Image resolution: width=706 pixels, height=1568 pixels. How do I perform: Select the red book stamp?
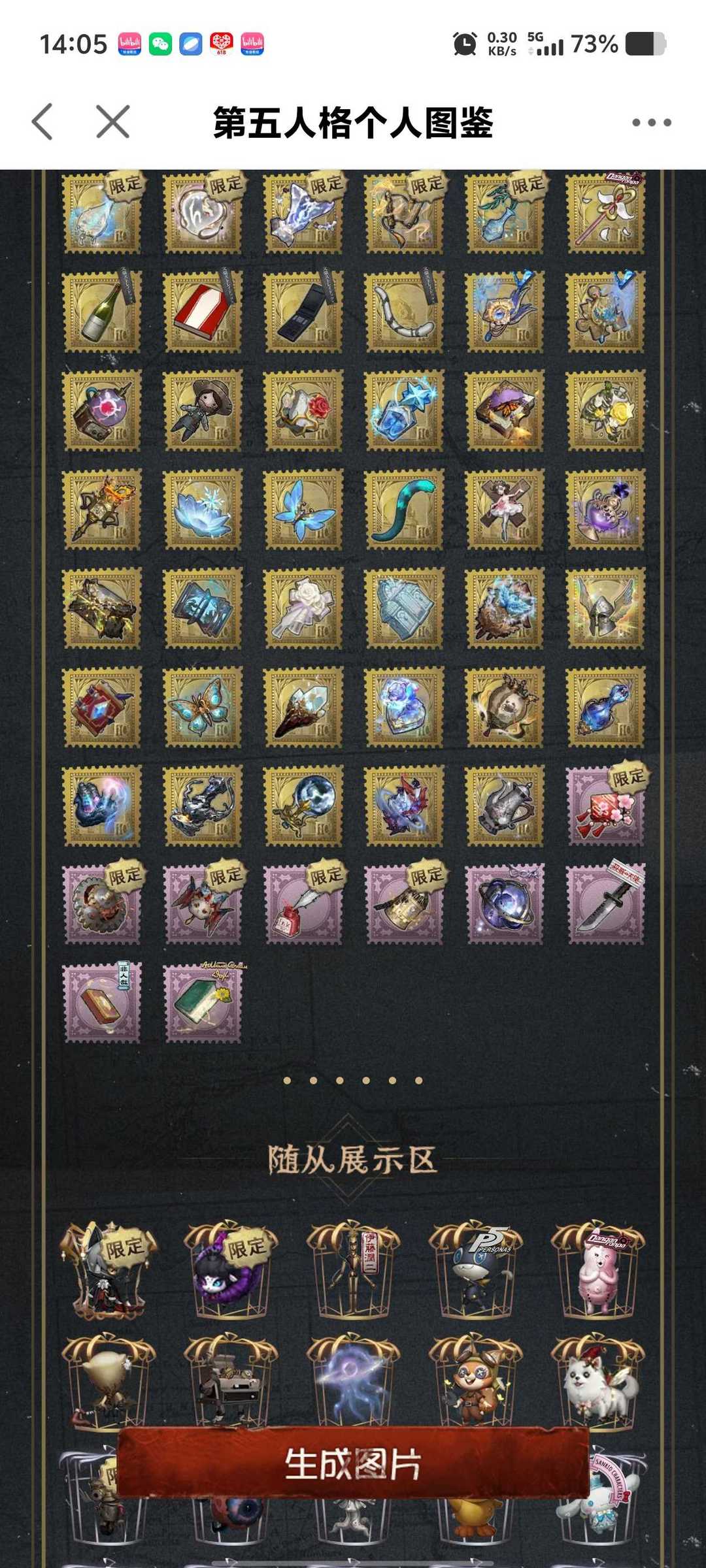click(203, 312)
